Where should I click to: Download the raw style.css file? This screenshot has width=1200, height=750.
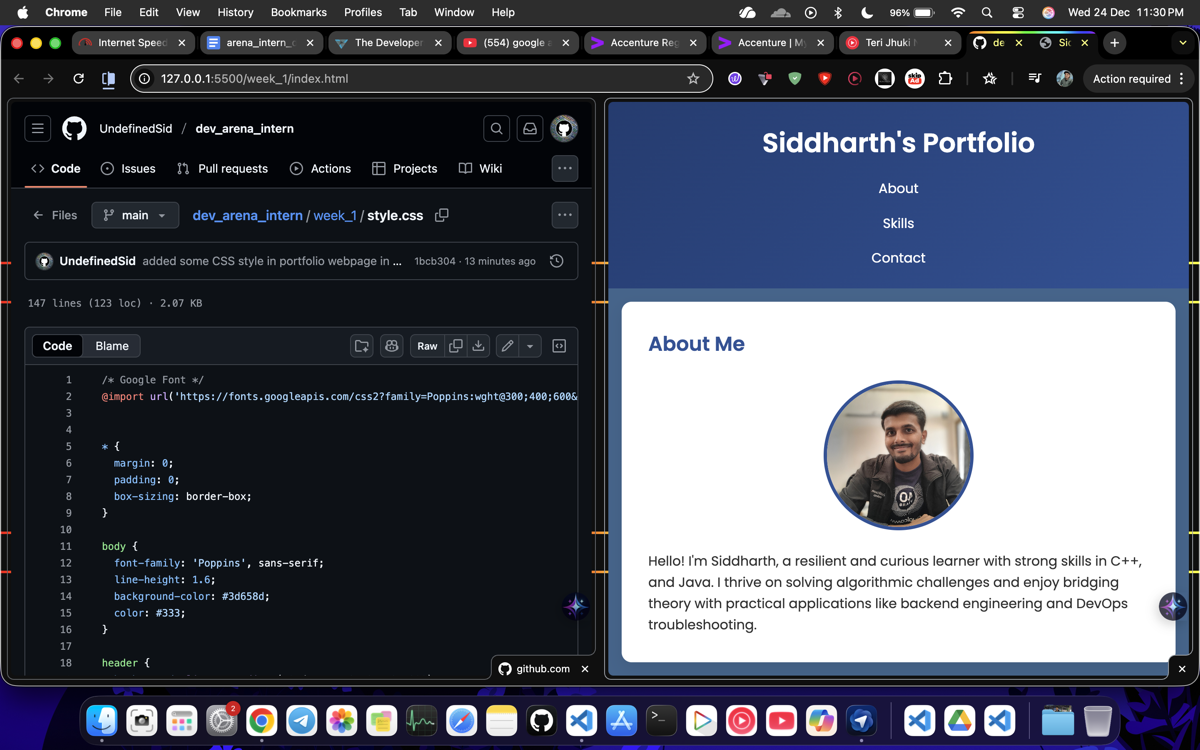coord(479,346)
